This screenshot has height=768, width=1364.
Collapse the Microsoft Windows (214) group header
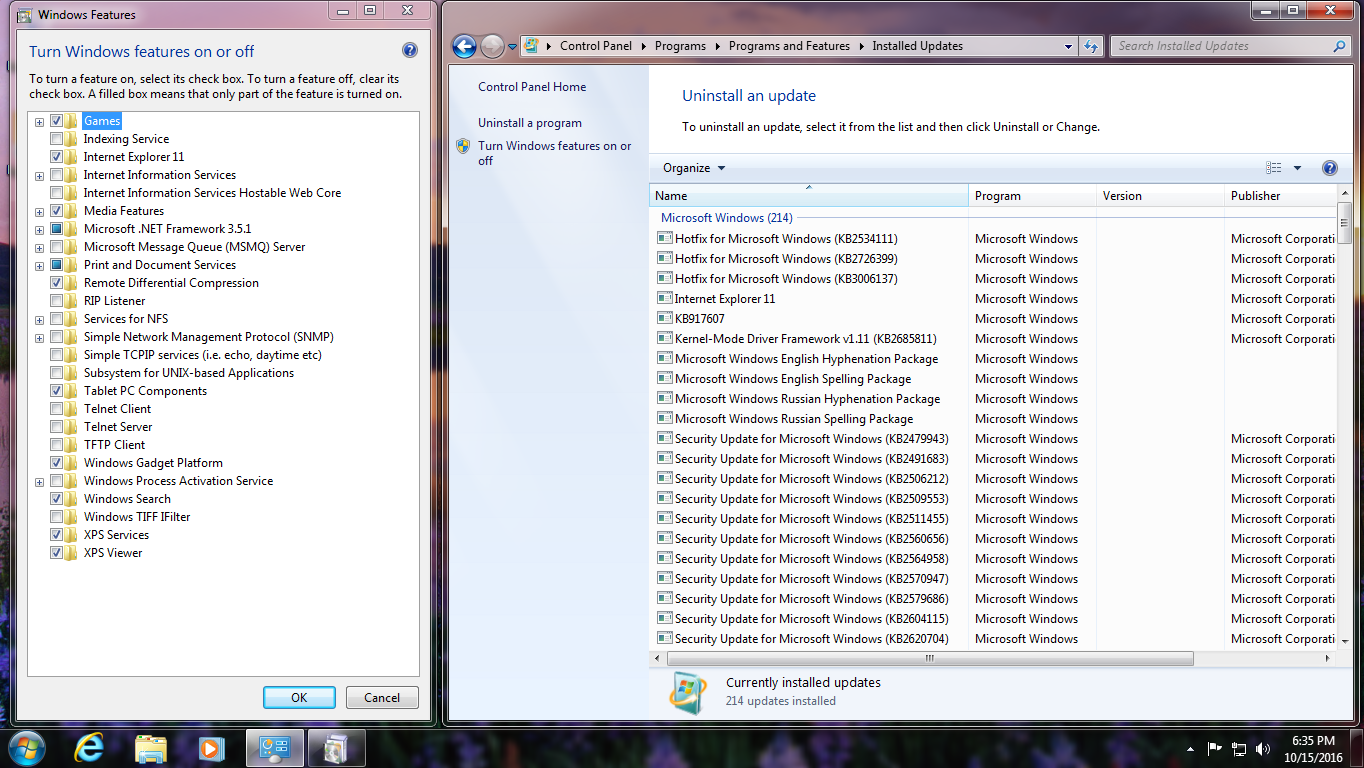727,218
